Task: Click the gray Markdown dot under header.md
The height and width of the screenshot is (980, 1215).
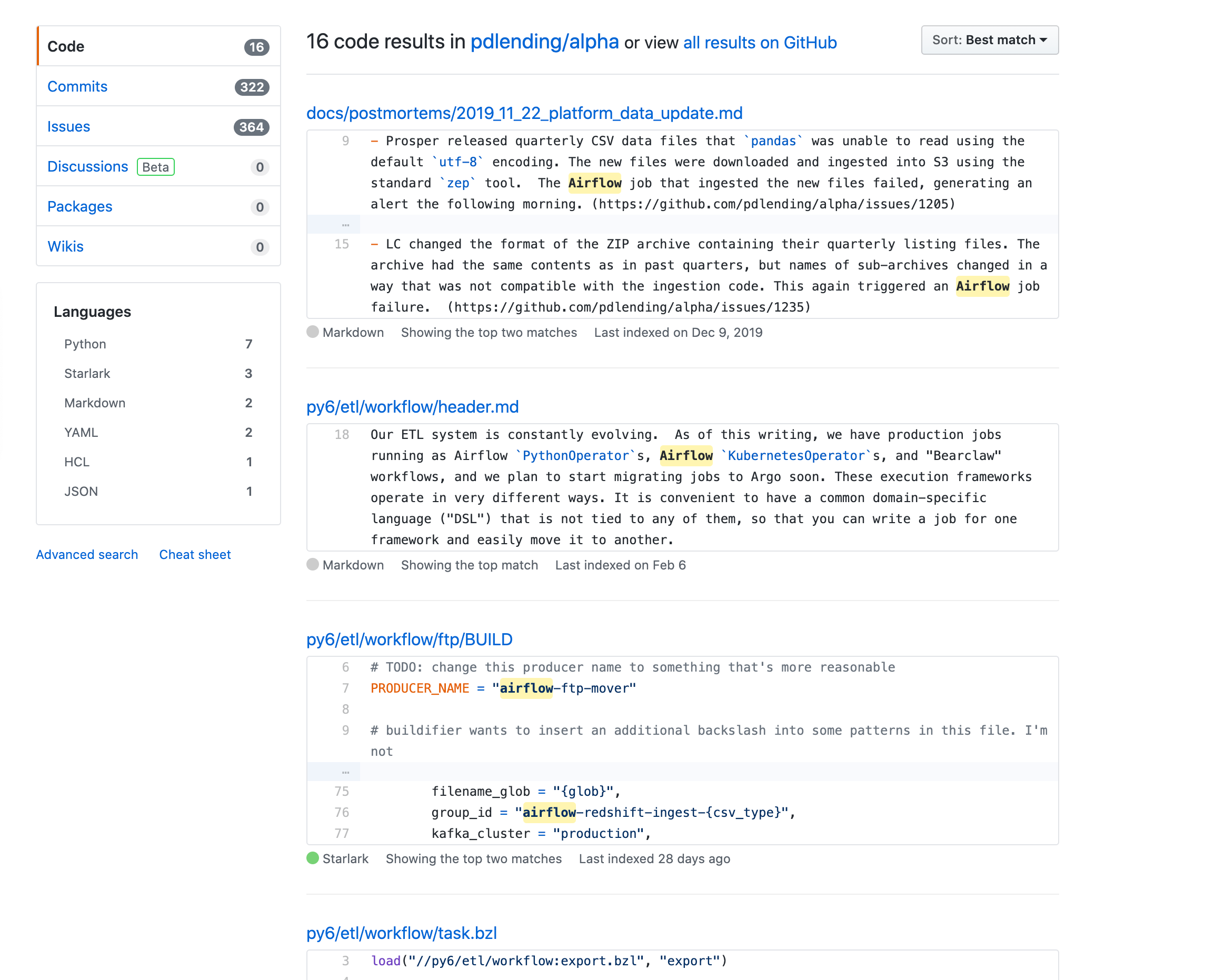Action: [313, 565]
